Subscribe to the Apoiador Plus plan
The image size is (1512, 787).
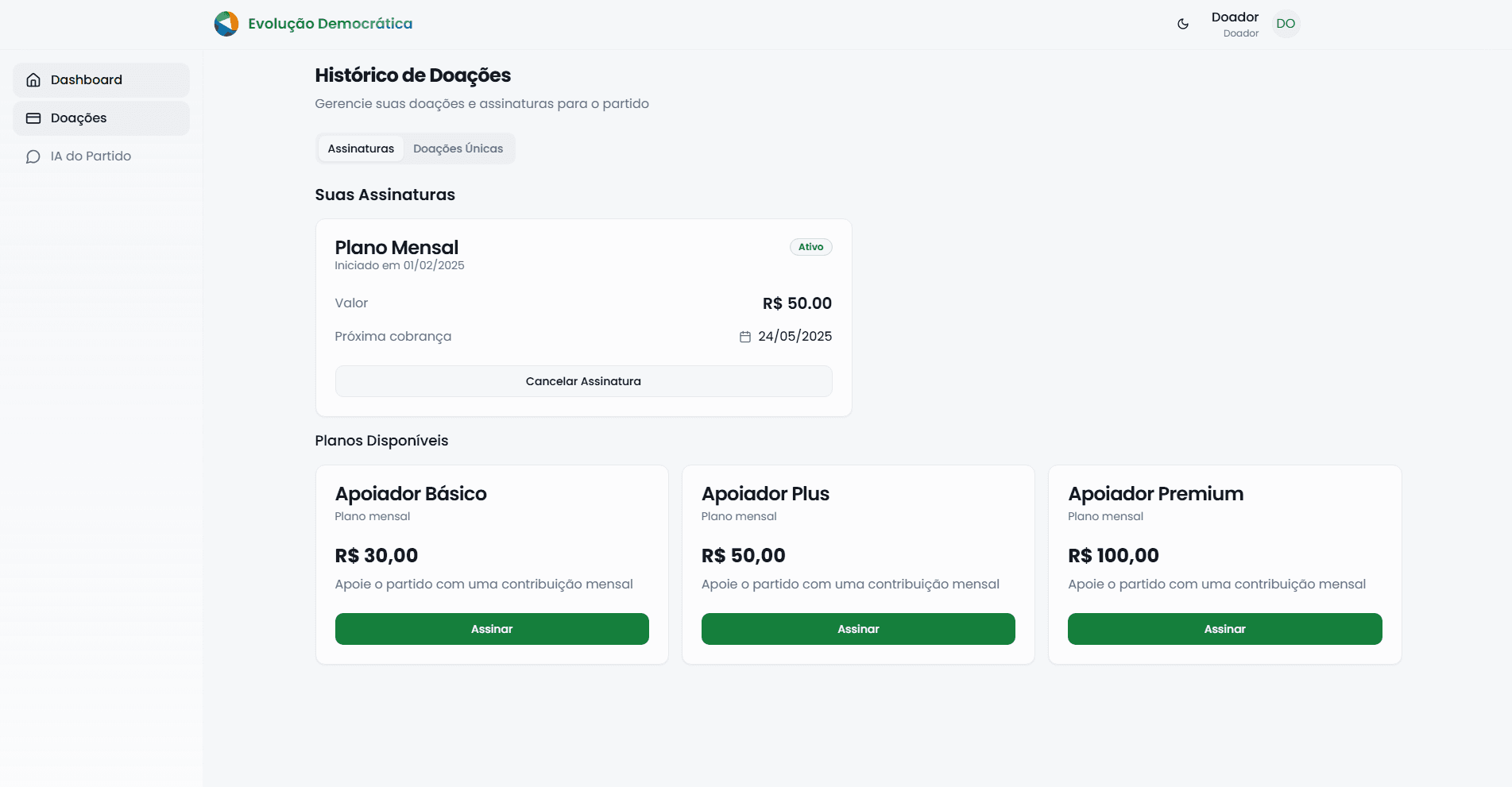(858, 629)
